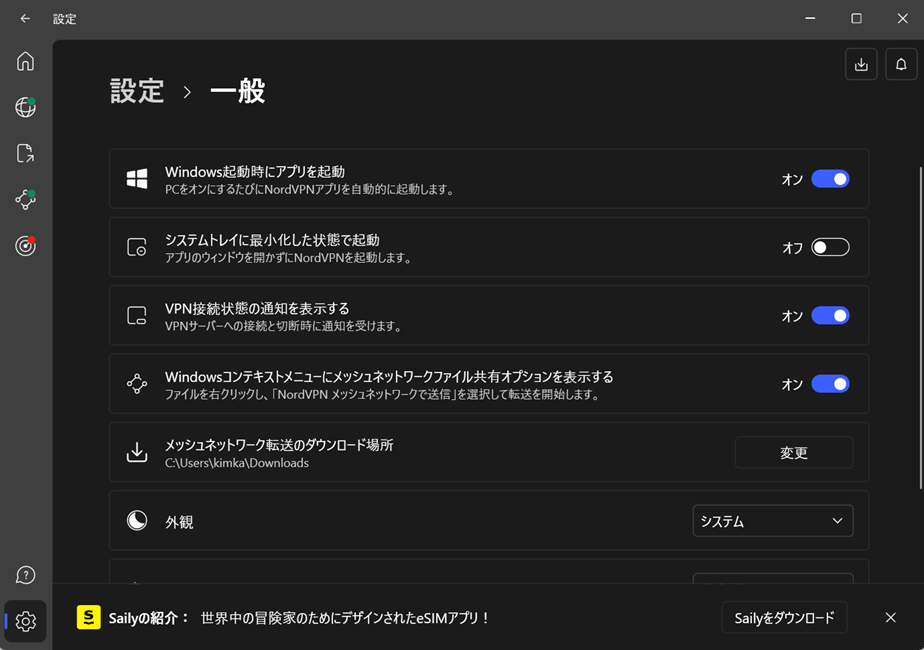The height and width of the screenshot is (650, 924).
Task: Click the Sailyをダウンロード button
Action: click(x=784, y=618)
